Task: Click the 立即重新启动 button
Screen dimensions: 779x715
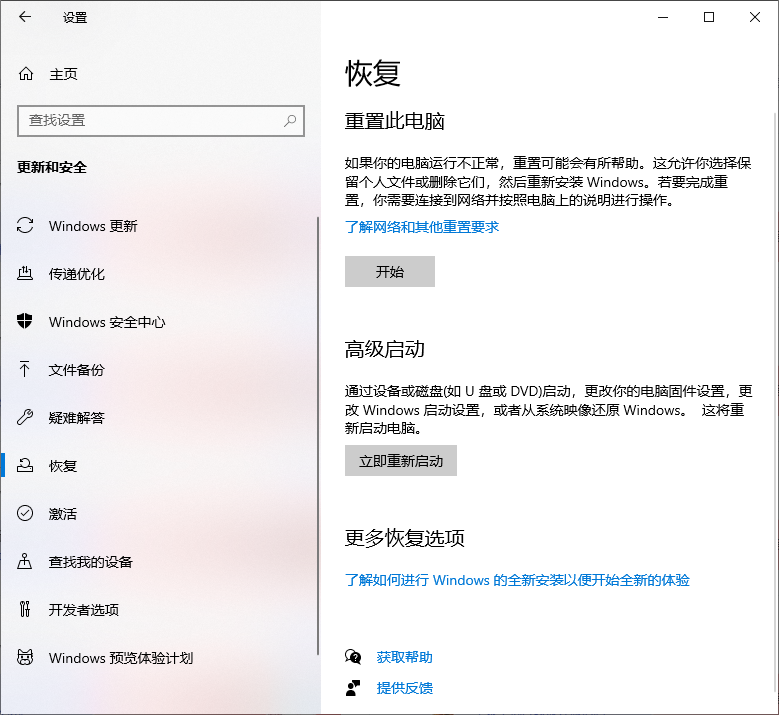Action: pyautogui.click(x=401, y=461)
